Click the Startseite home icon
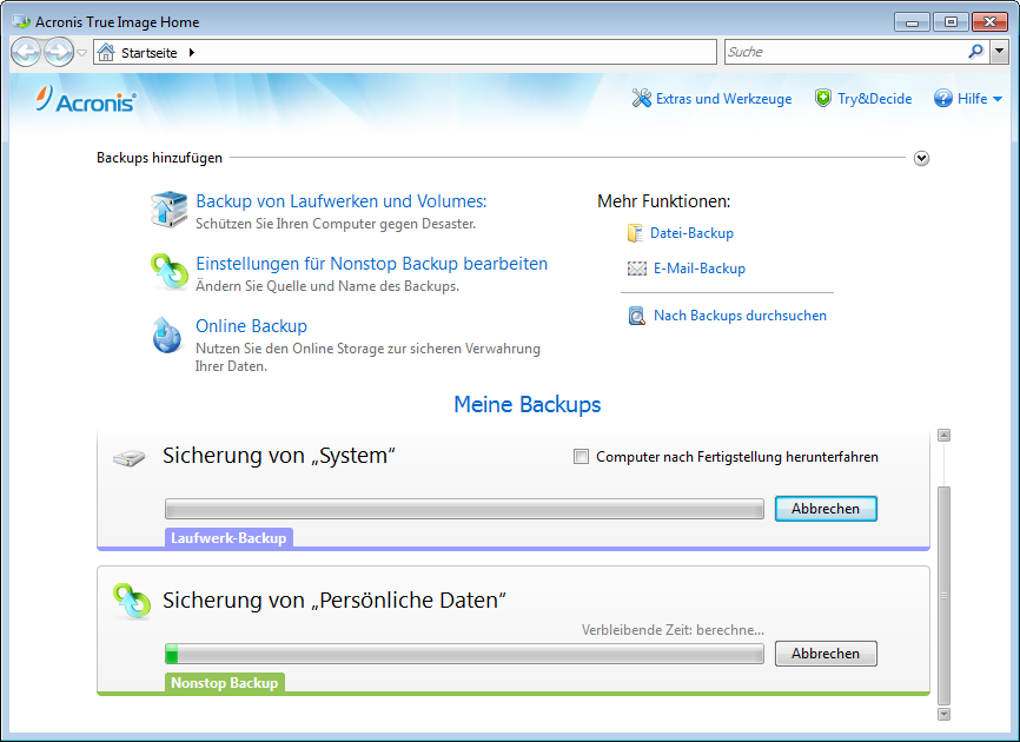 point(106,52)
